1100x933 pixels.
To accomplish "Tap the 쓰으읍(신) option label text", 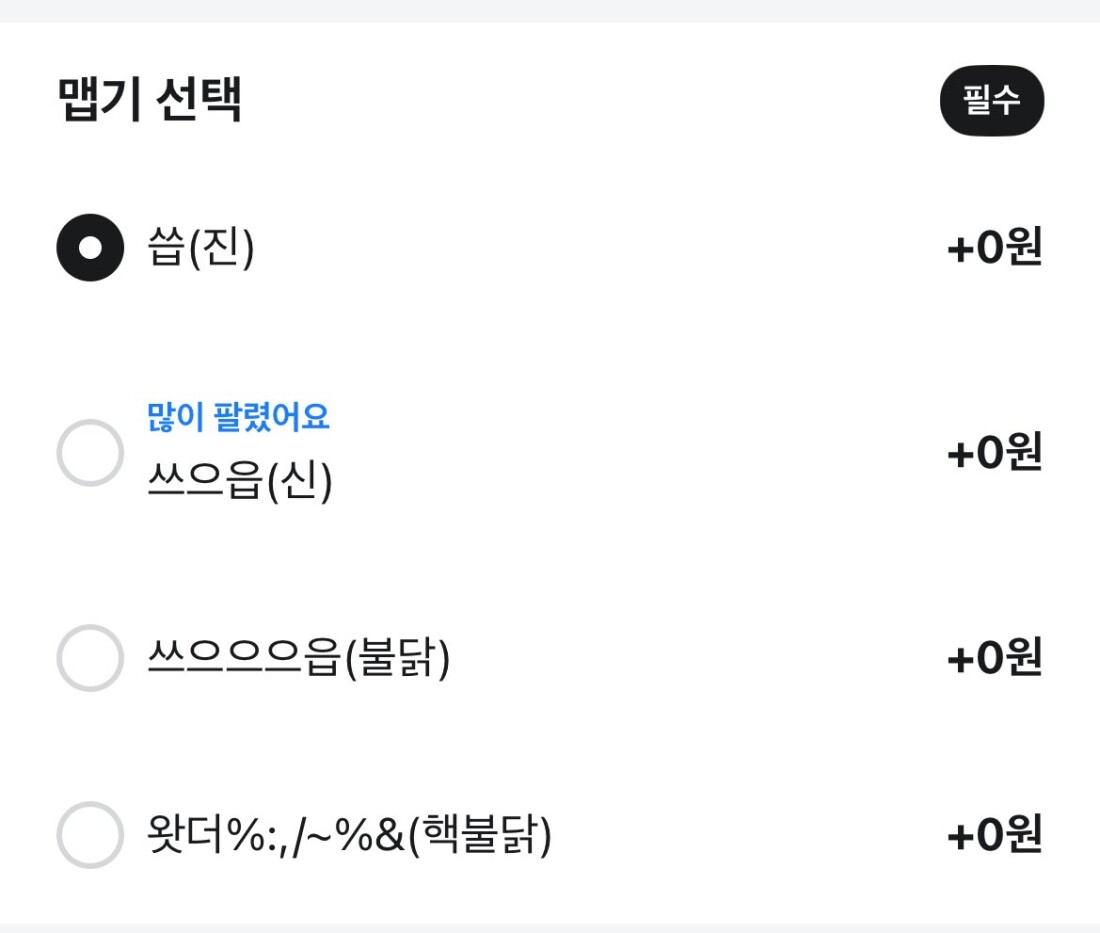I will [x=239, y=482].
